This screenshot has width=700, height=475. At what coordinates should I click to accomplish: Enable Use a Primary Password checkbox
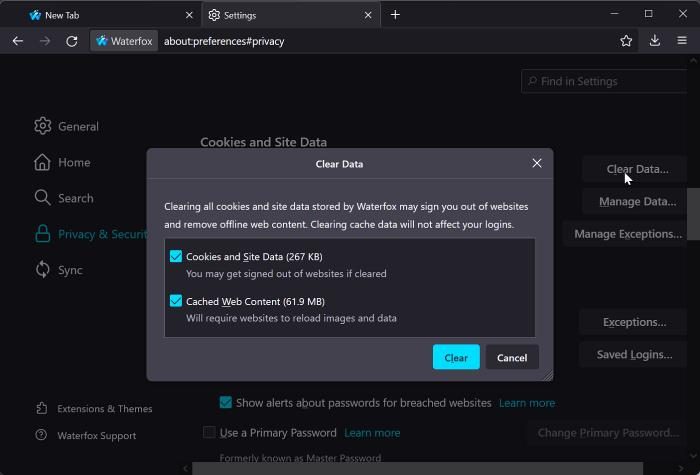209,432
